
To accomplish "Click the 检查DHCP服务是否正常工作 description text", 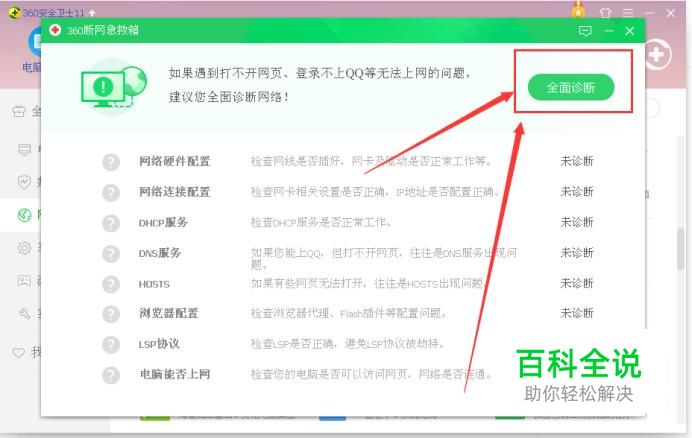I will (321, 222).
